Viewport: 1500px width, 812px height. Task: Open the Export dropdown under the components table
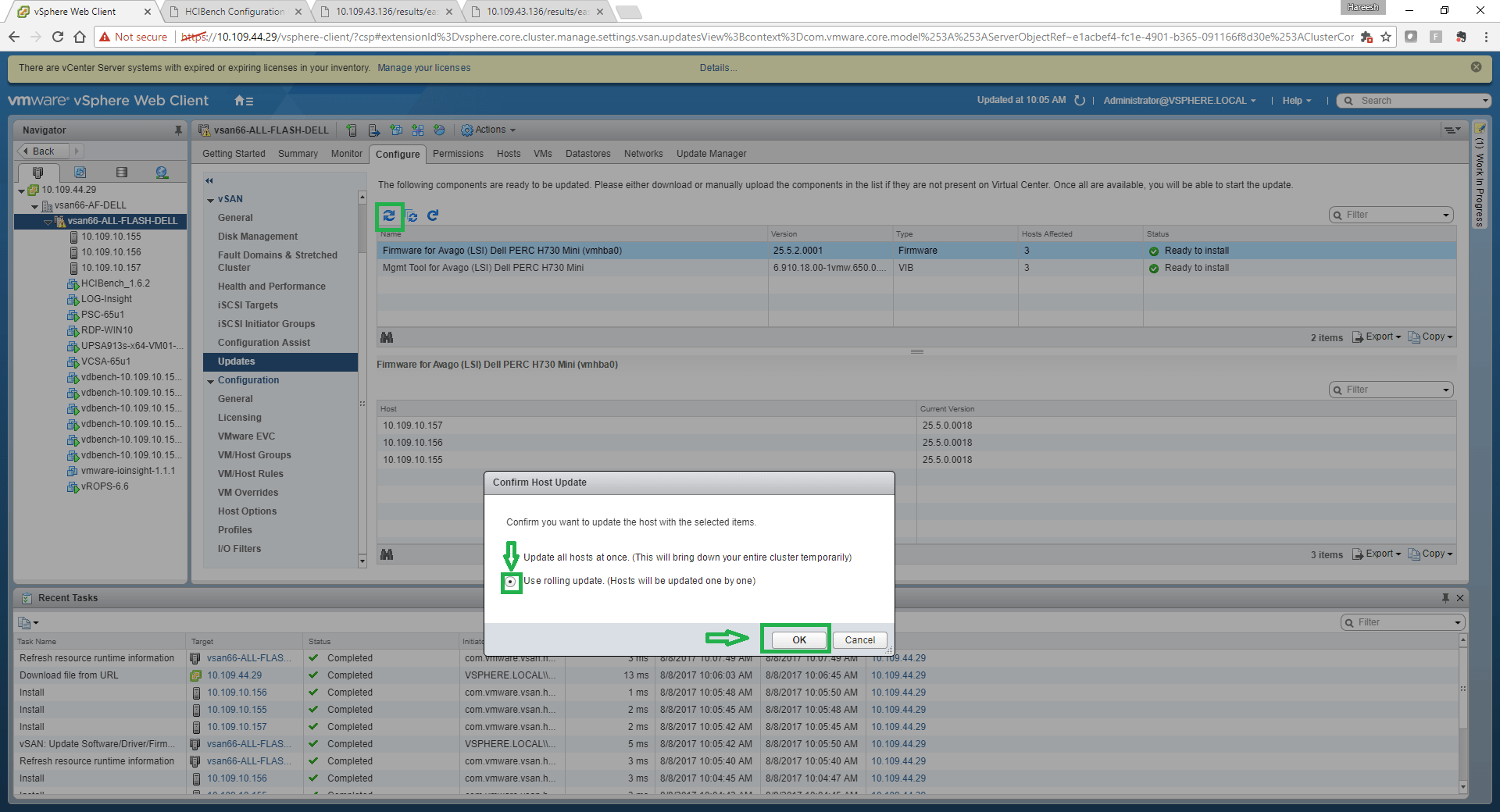click(1377, 337)
